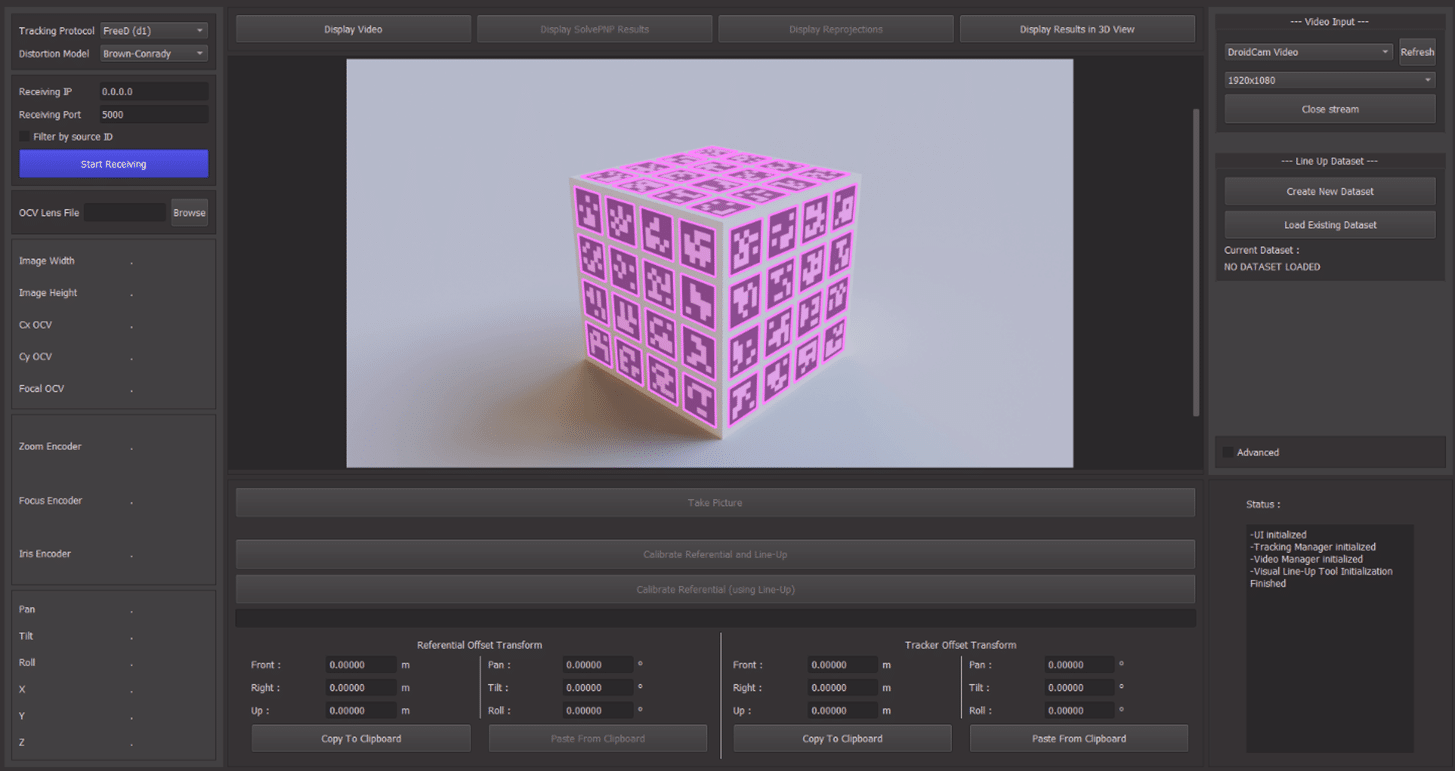Viewport: 1455px width, 771px height.
Task: Click the Tracker Offset Pan value field
Action: tap(1079, 665)
